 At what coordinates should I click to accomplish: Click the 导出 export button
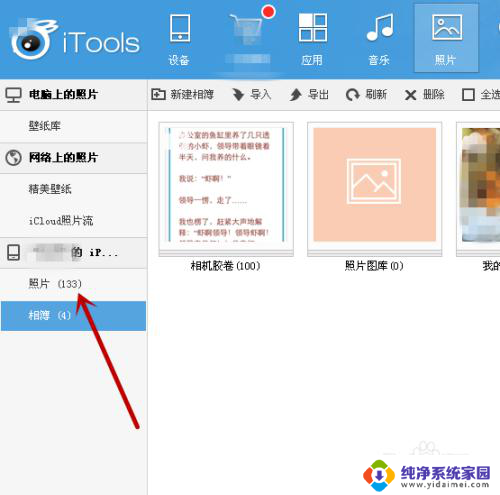[309, 95]
